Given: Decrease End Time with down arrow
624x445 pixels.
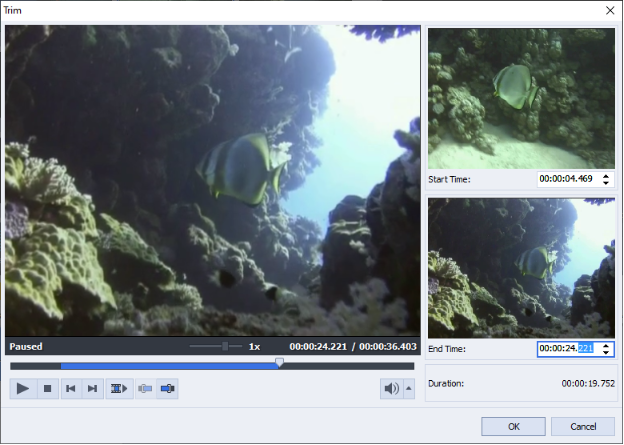Looking at the screenshot, I should [x=606, y=353].
